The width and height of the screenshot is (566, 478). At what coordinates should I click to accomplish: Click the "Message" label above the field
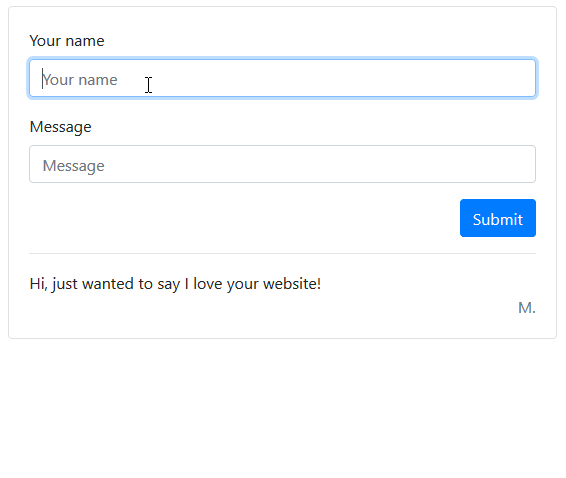[x=60, y=127]
